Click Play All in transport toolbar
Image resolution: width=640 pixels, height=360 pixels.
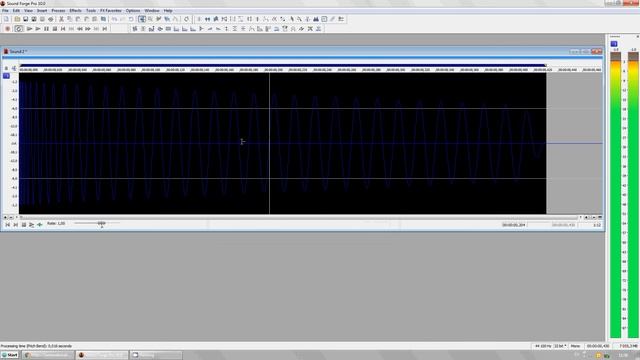pos(29,29)
